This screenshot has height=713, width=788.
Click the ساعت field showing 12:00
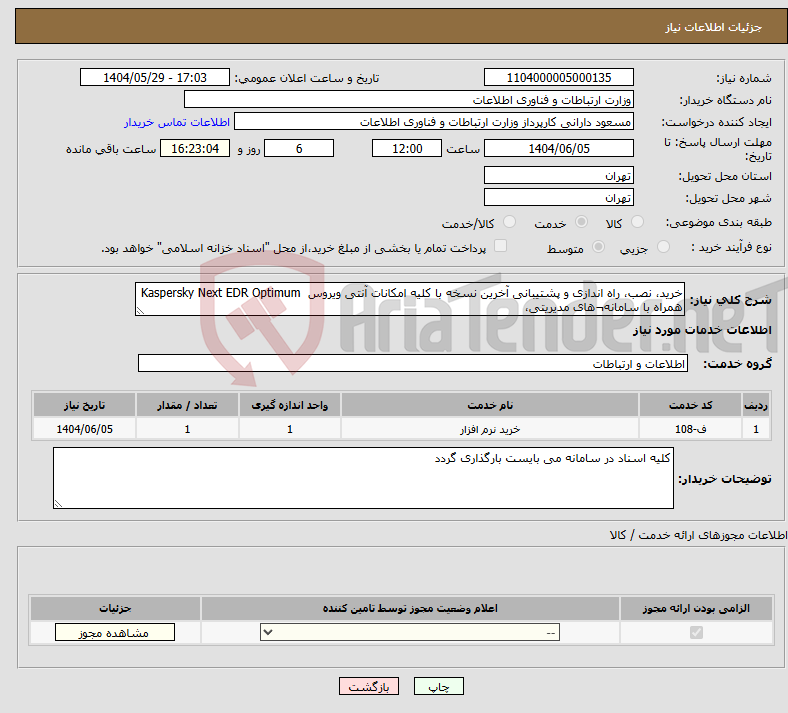[407, 148]
